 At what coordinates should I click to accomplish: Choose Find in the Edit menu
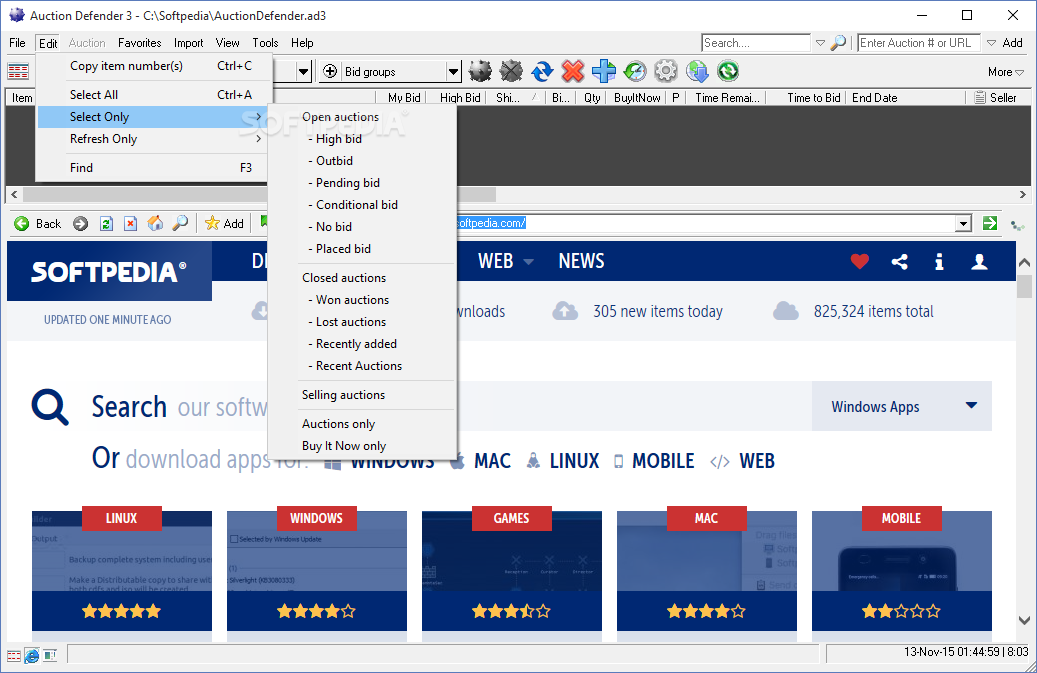pos(153,168)
